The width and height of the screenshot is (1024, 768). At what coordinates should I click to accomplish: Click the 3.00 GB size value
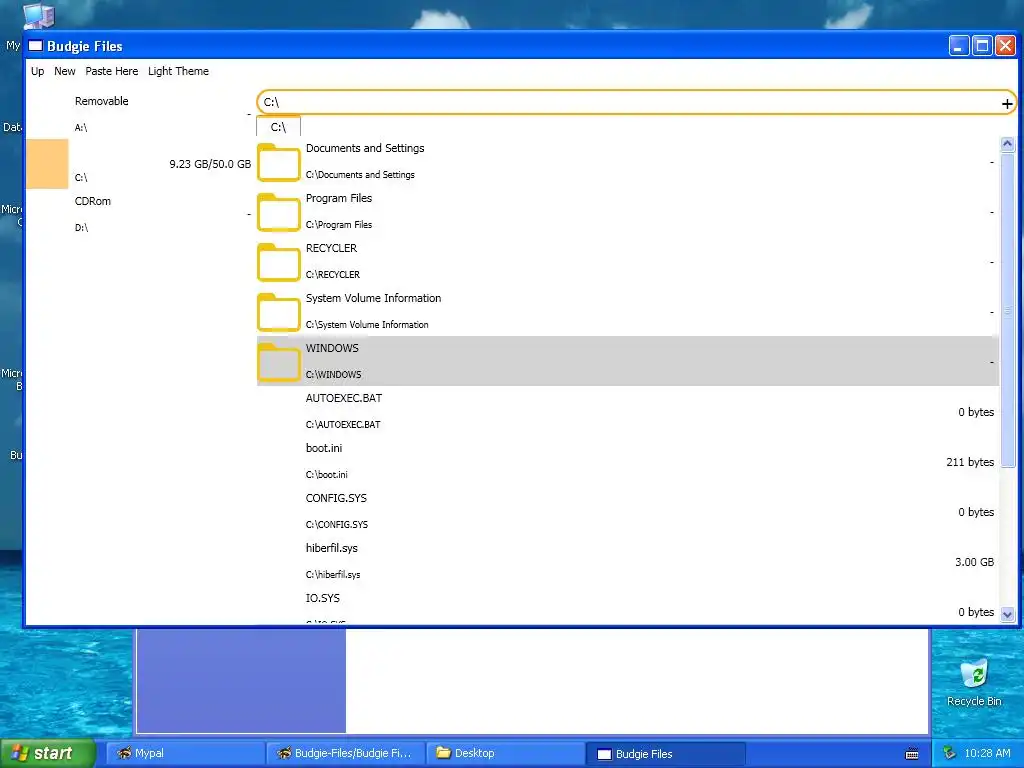coord(974,562)
